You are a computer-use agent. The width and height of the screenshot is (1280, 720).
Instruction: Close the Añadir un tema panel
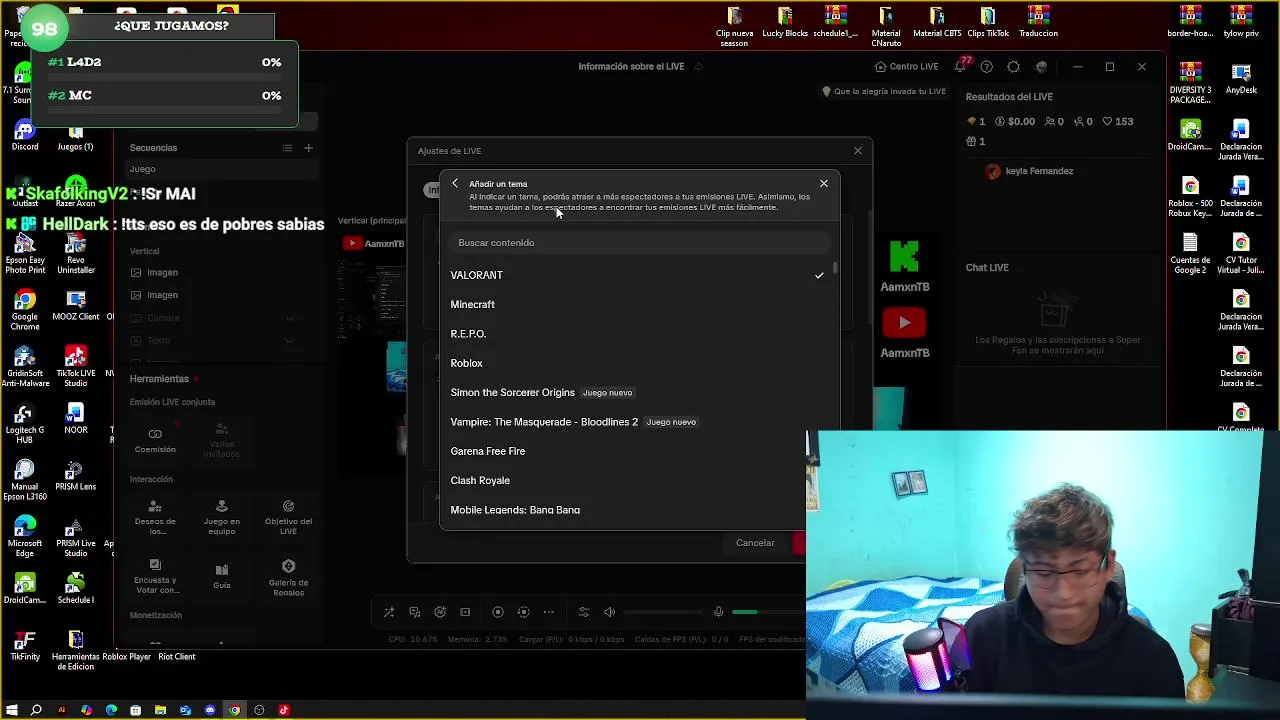point(824,184)
